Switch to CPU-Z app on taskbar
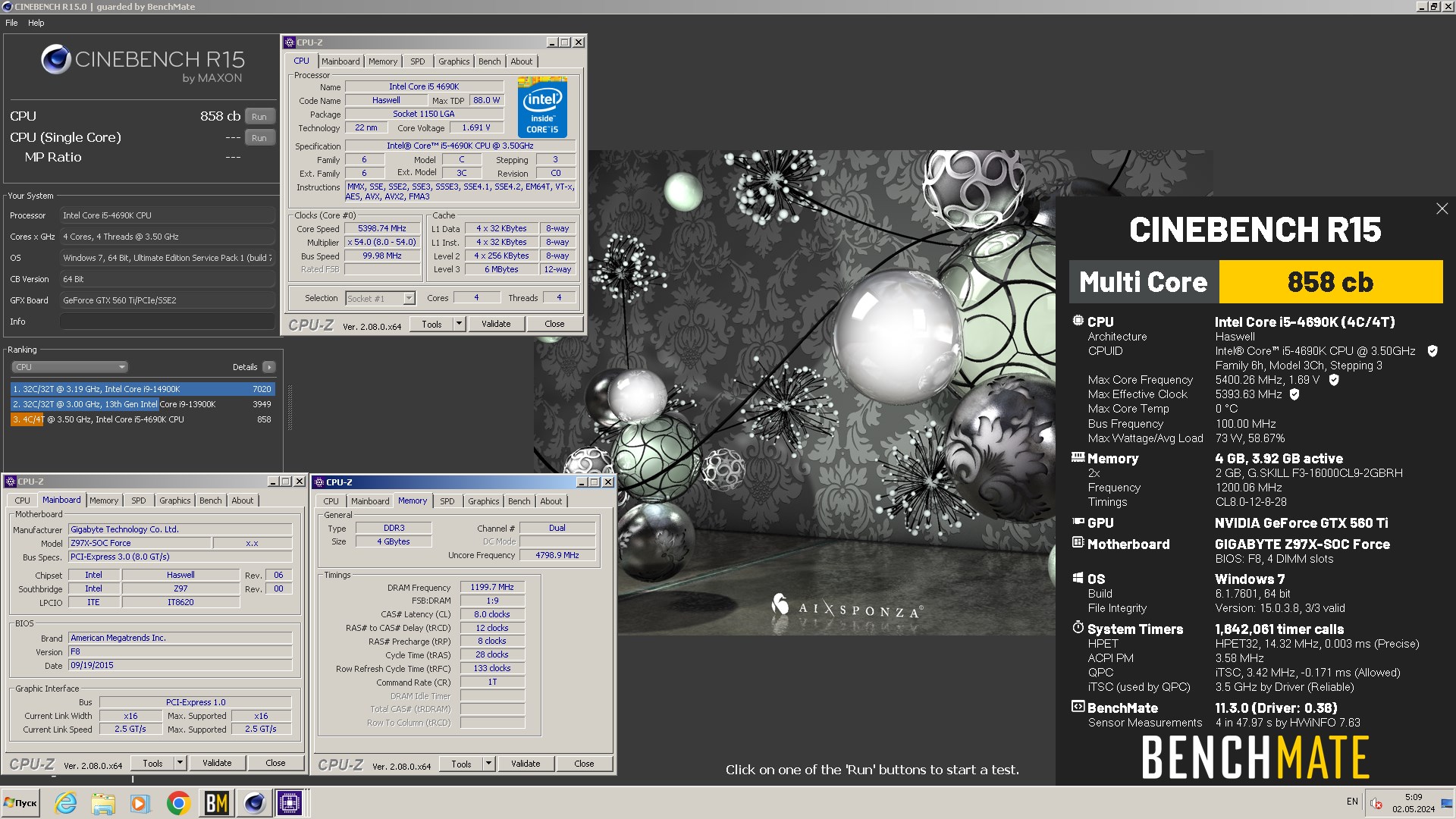The width and height of the screenshot is (1456, 819). [x=290, y=803]
